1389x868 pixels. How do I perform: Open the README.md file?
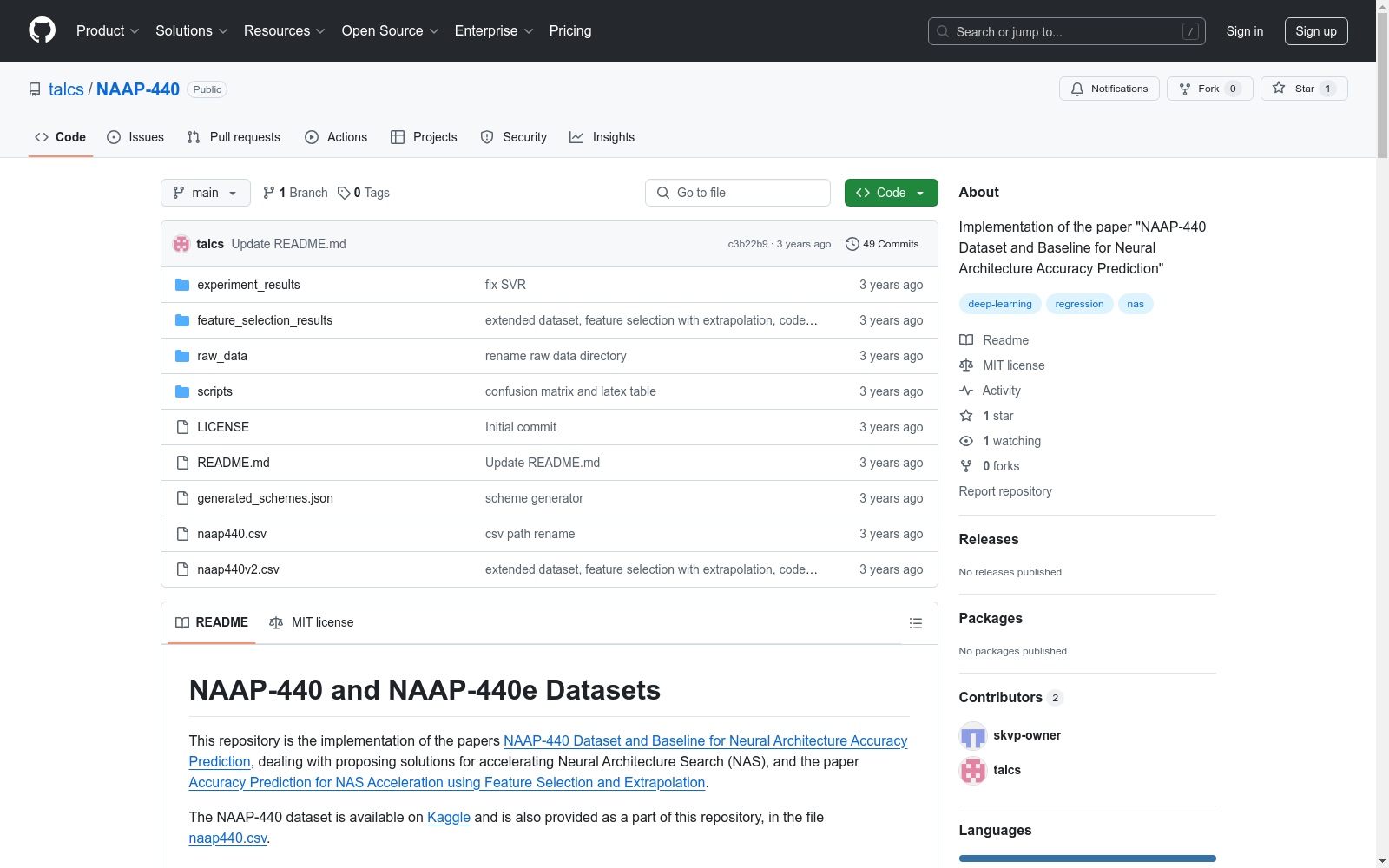(x=234, y=463)
